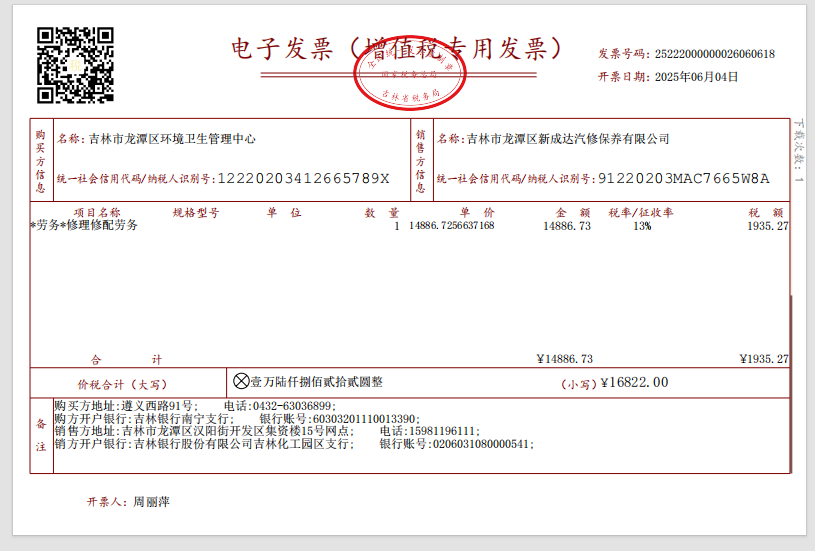Select seller phone 15981196111
Screen dimensions: 815x551
[x=442, y=431]
